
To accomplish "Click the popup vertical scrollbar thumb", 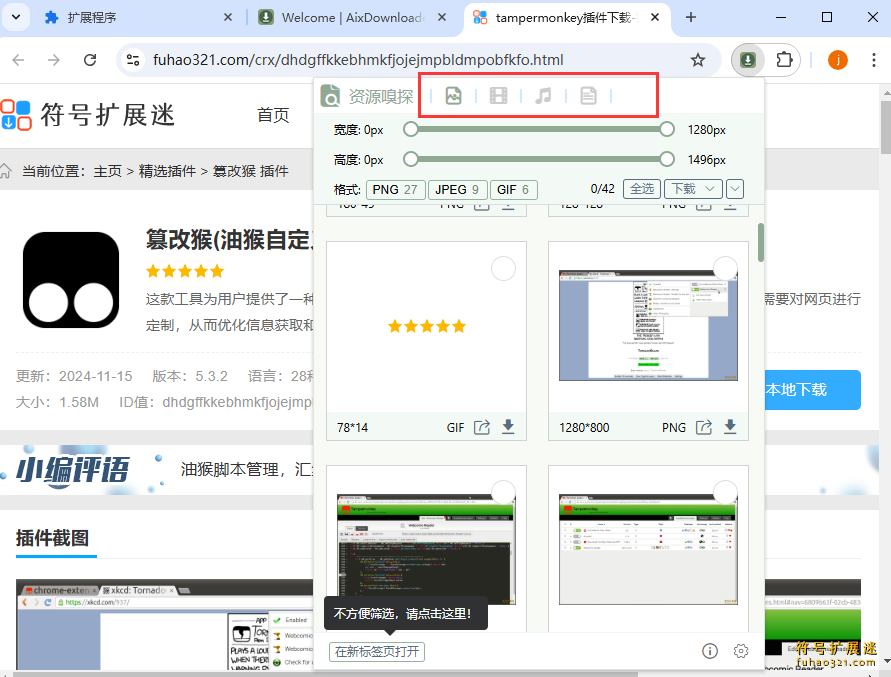I will [x=760, y=242].
